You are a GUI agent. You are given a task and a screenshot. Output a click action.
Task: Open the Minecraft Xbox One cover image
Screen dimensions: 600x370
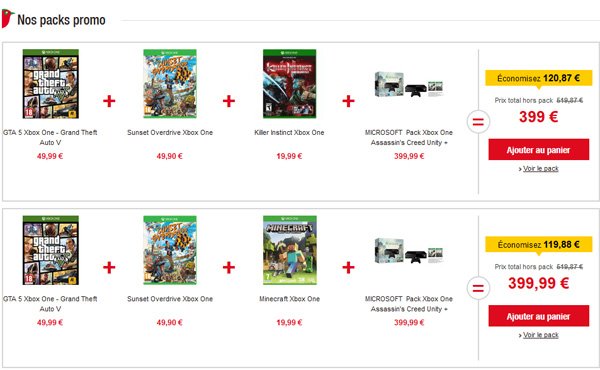click(290, 250)
